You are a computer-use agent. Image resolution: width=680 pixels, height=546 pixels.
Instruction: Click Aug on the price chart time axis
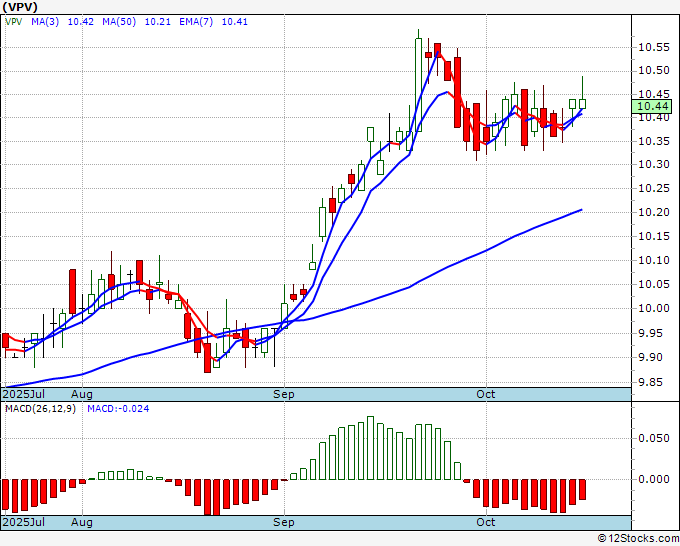click(82, 394)
